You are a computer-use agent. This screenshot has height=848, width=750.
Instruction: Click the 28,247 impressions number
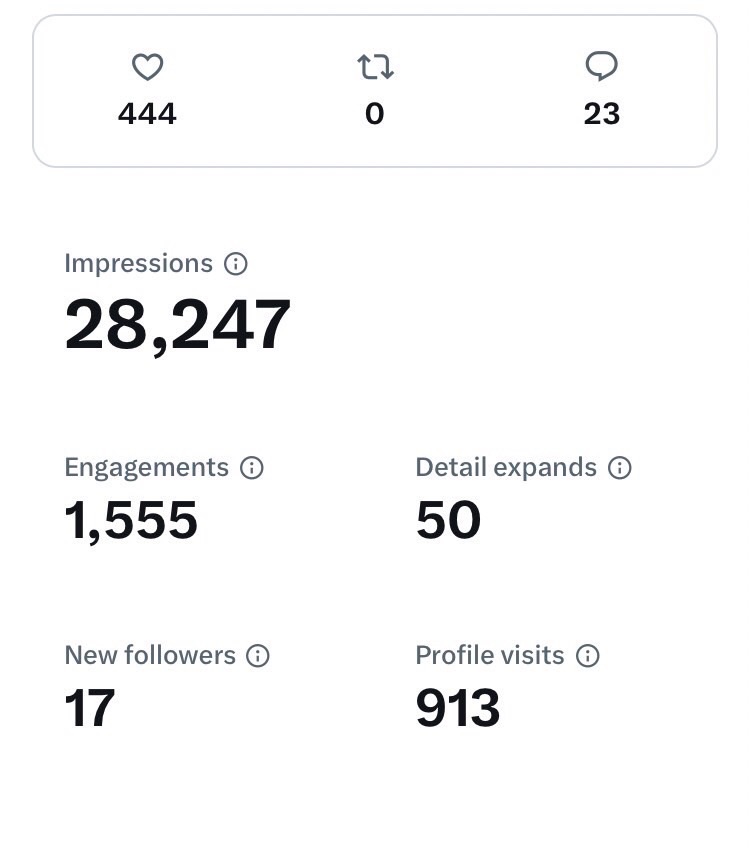point(178,325)
